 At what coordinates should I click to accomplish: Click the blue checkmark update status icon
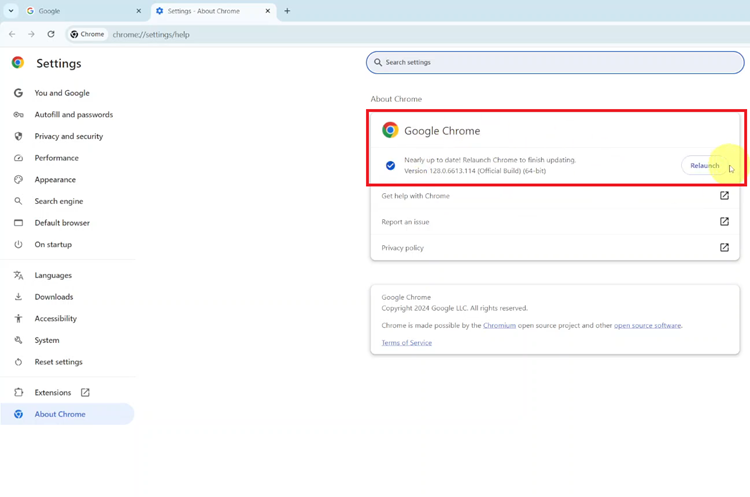(390, 166)
